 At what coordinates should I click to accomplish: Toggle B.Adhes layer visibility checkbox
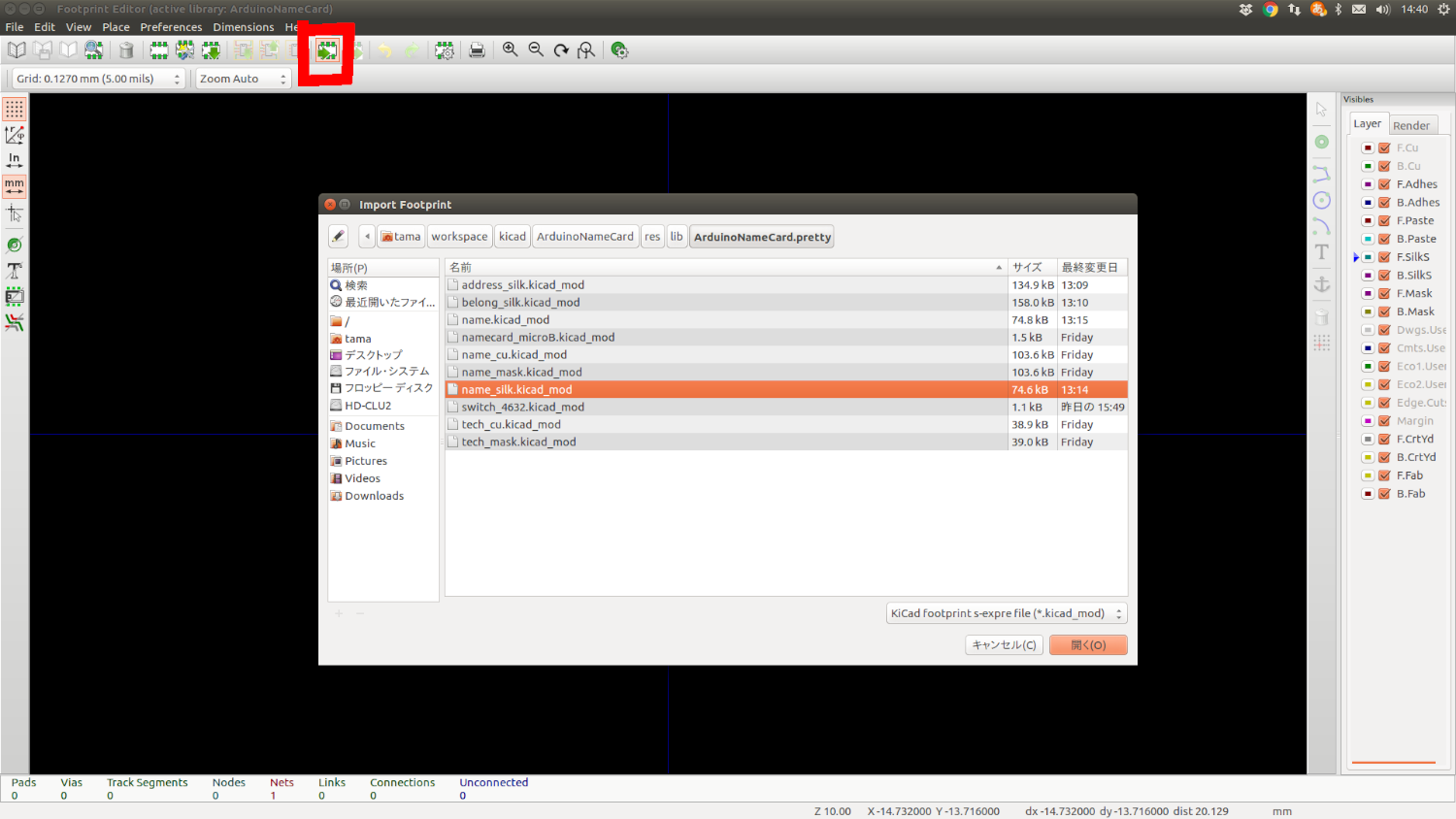tap(1384, 203)
